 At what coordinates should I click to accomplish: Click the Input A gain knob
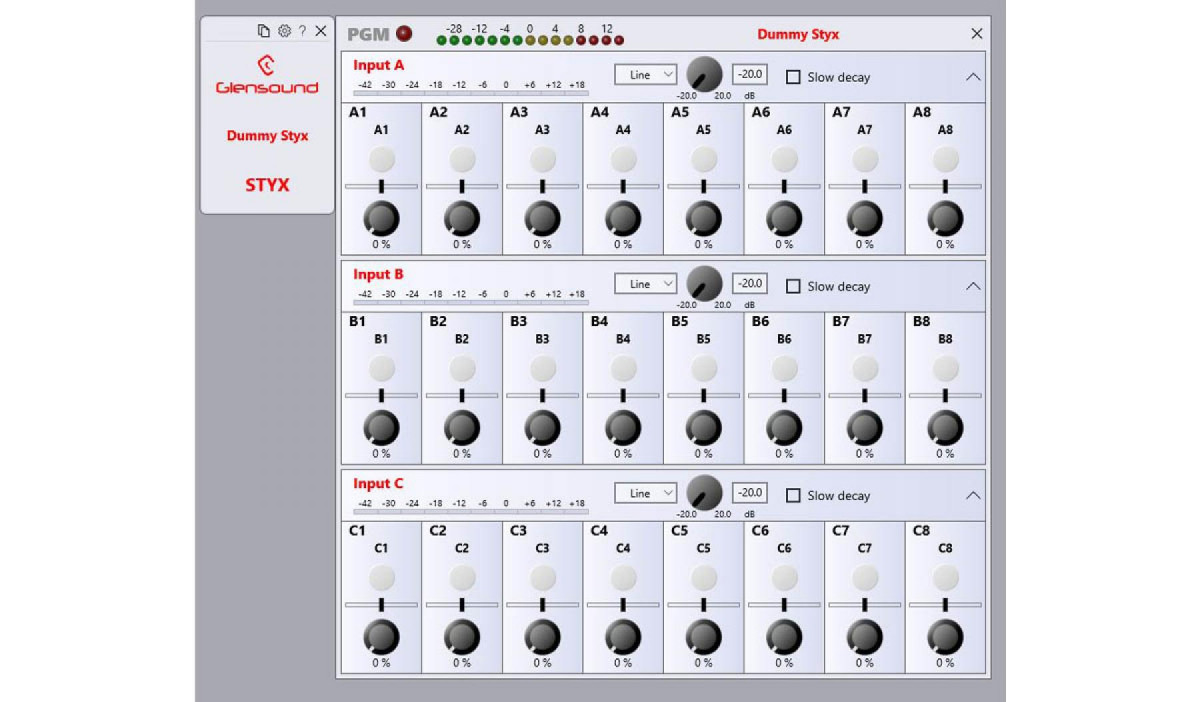(x=704, y=75)
